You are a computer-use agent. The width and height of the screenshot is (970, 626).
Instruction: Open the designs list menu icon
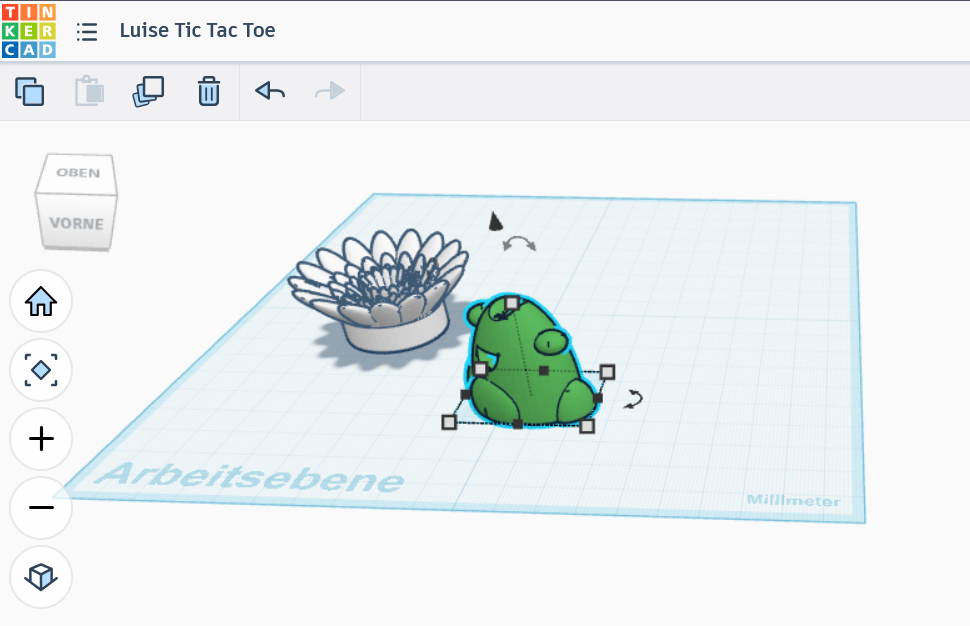click(x=87, y=32)
